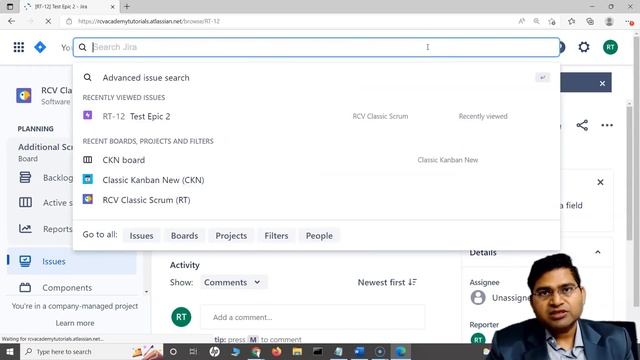Click the browser page vertical scrollbar
This screenshot has height=360, width=640.
[636, 171]
